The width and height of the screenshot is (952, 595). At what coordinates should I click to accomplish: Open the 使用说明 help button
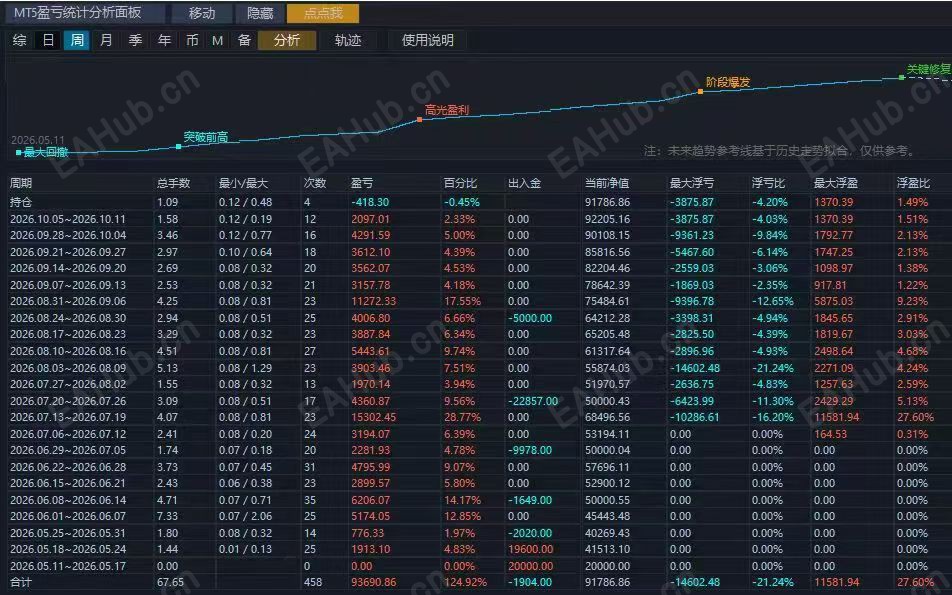click(x=427, y=40)
